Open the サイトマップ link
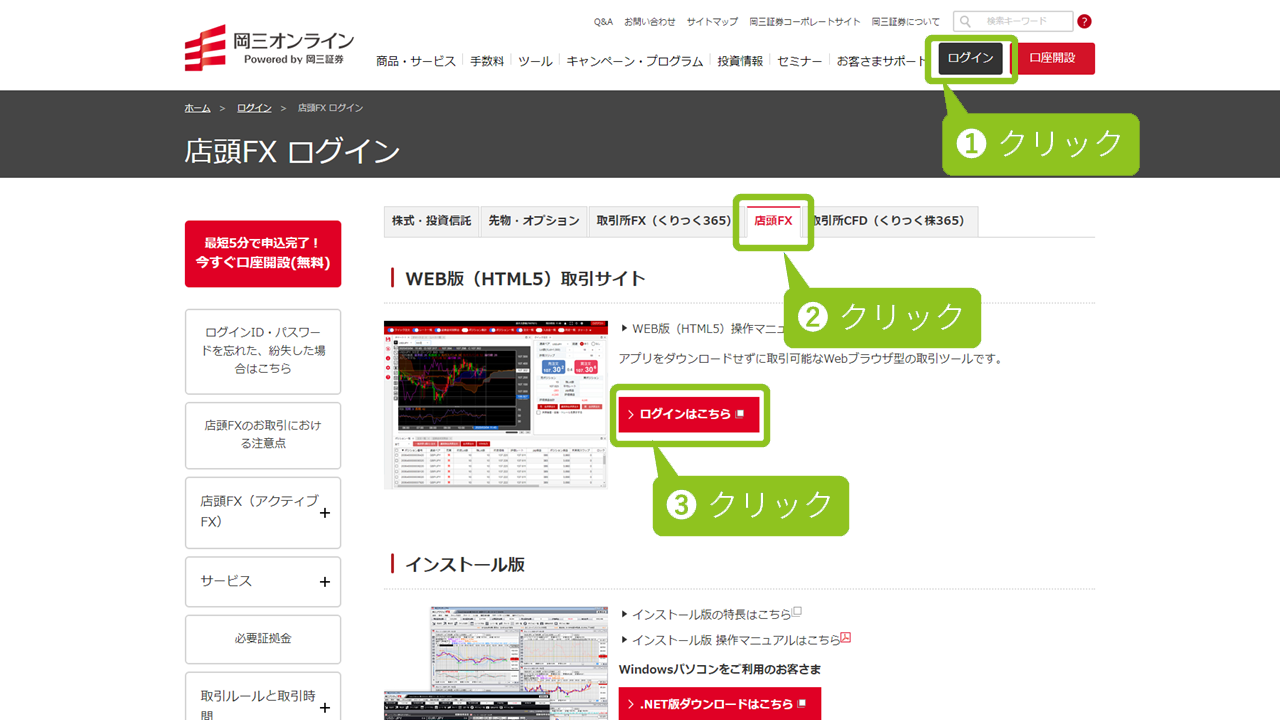The image size is (1280, 720). click(712, 21)
